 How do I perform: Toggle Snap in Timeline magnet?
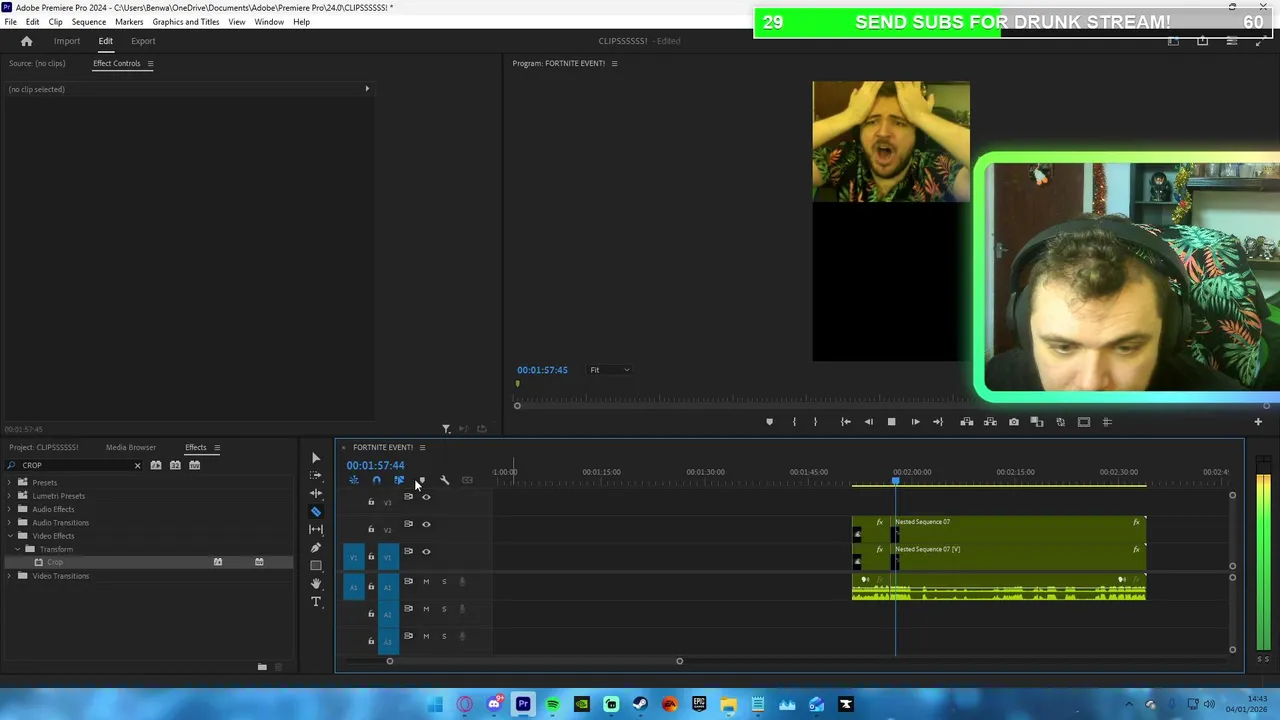[x=376, y=480]
